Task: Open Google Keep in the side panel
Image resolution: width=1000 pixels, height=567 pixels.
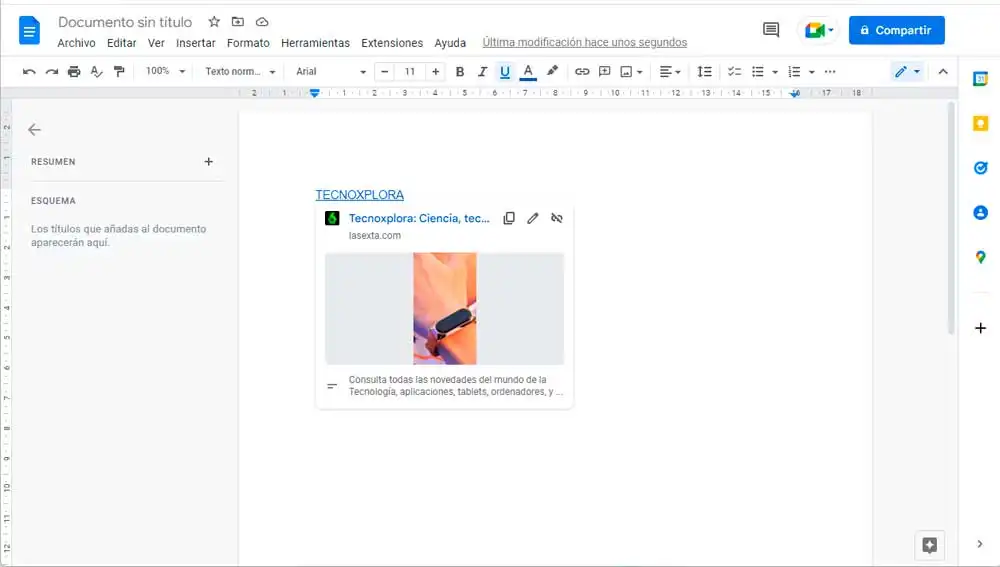Action: click(x=980, y=123)
